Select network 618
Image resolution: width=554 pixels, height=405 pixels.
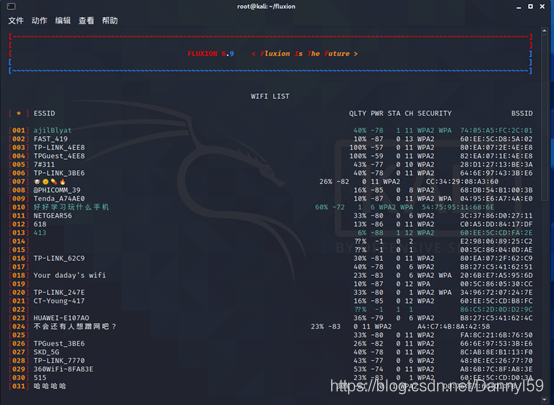tap(40, 224)
